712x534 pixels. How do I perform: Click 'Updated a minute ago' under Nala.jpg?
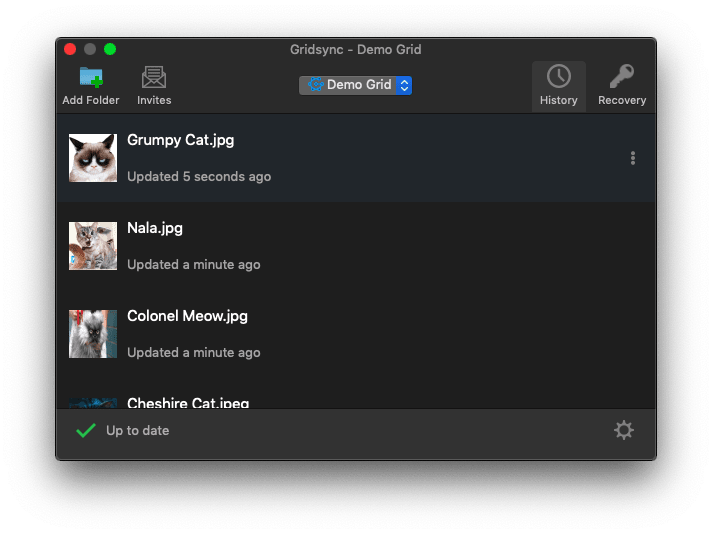(194, 264)
